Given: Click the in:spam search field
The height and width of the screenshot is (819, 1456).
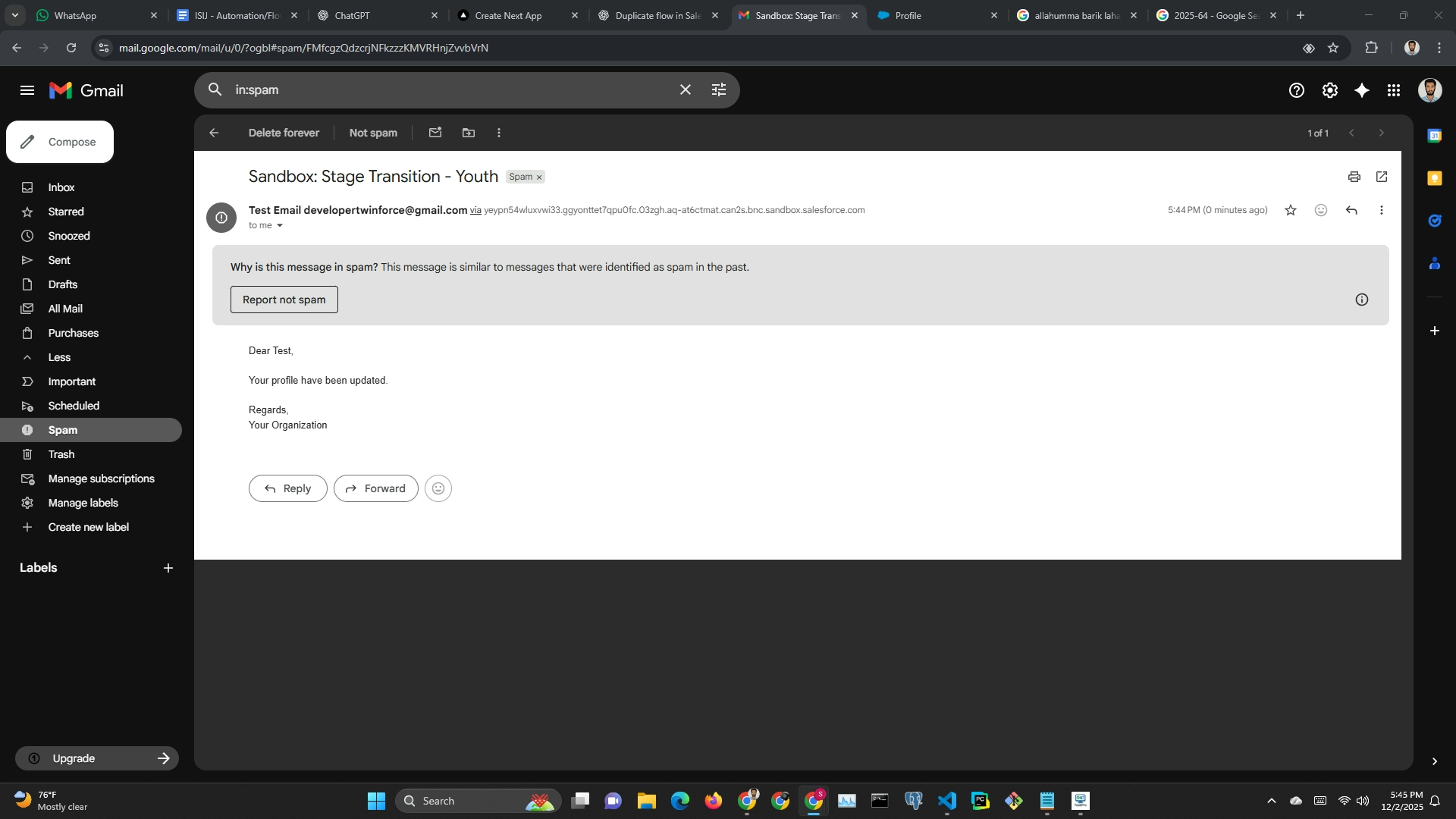Looking at the screenshot, I should [x=447, y=89].
